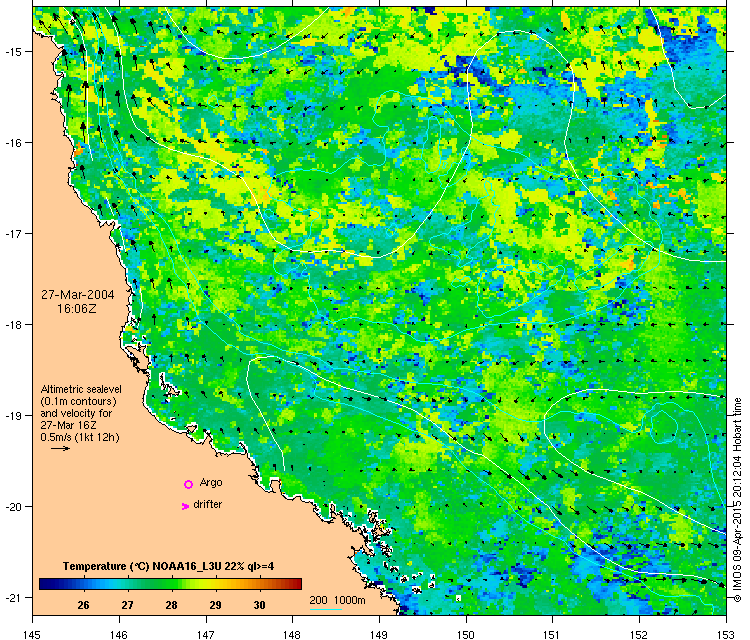Click the Temperature NOAA16_L3U title text
Viewport: 750px width, 640px height.
(x=168, y=566)
